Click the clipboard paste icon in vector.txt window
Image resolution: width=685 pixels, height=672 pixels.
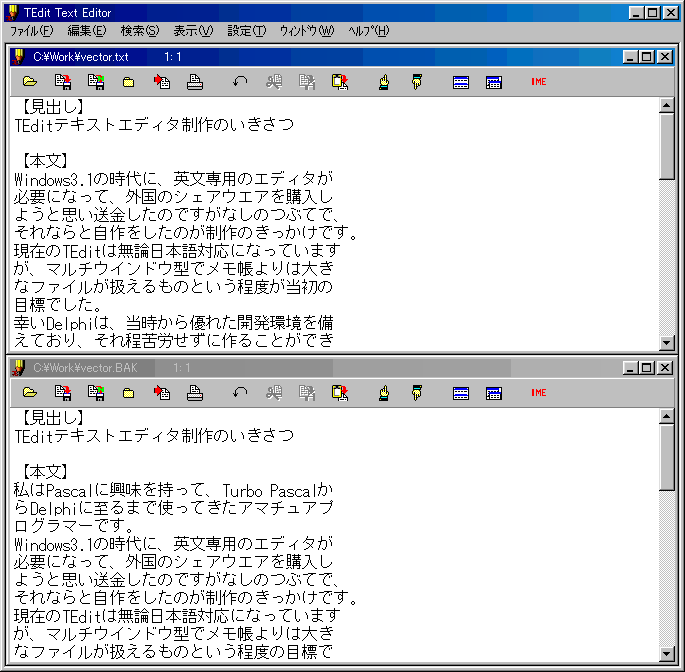point(340,81)
